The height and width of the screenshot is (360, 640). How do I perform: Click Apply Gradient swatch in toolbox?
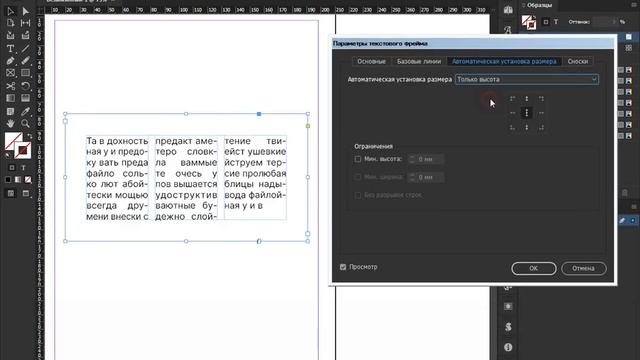tap(18, 180)
